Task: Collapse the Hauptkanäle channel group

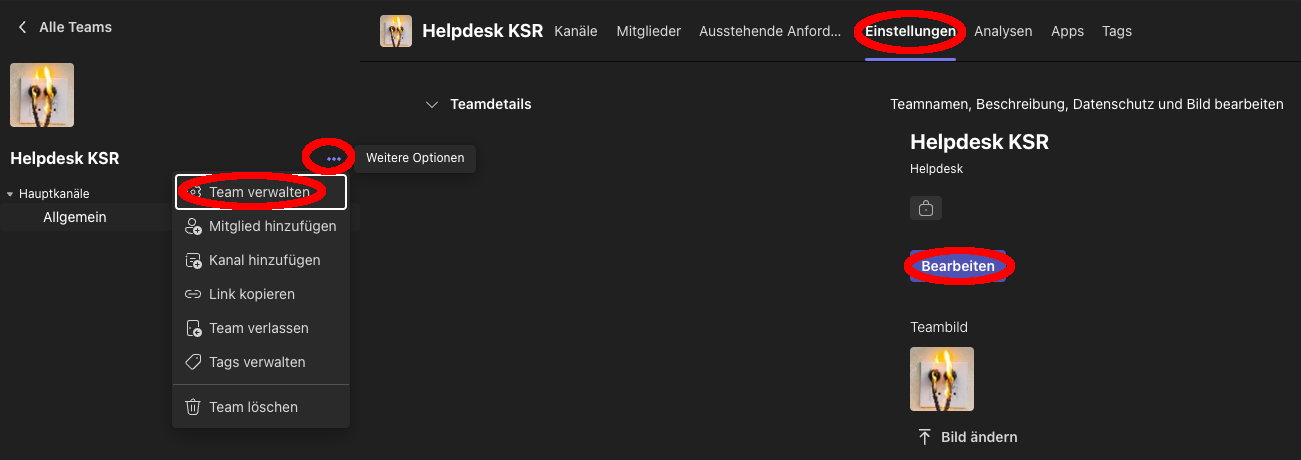Action: coord(10,194)
